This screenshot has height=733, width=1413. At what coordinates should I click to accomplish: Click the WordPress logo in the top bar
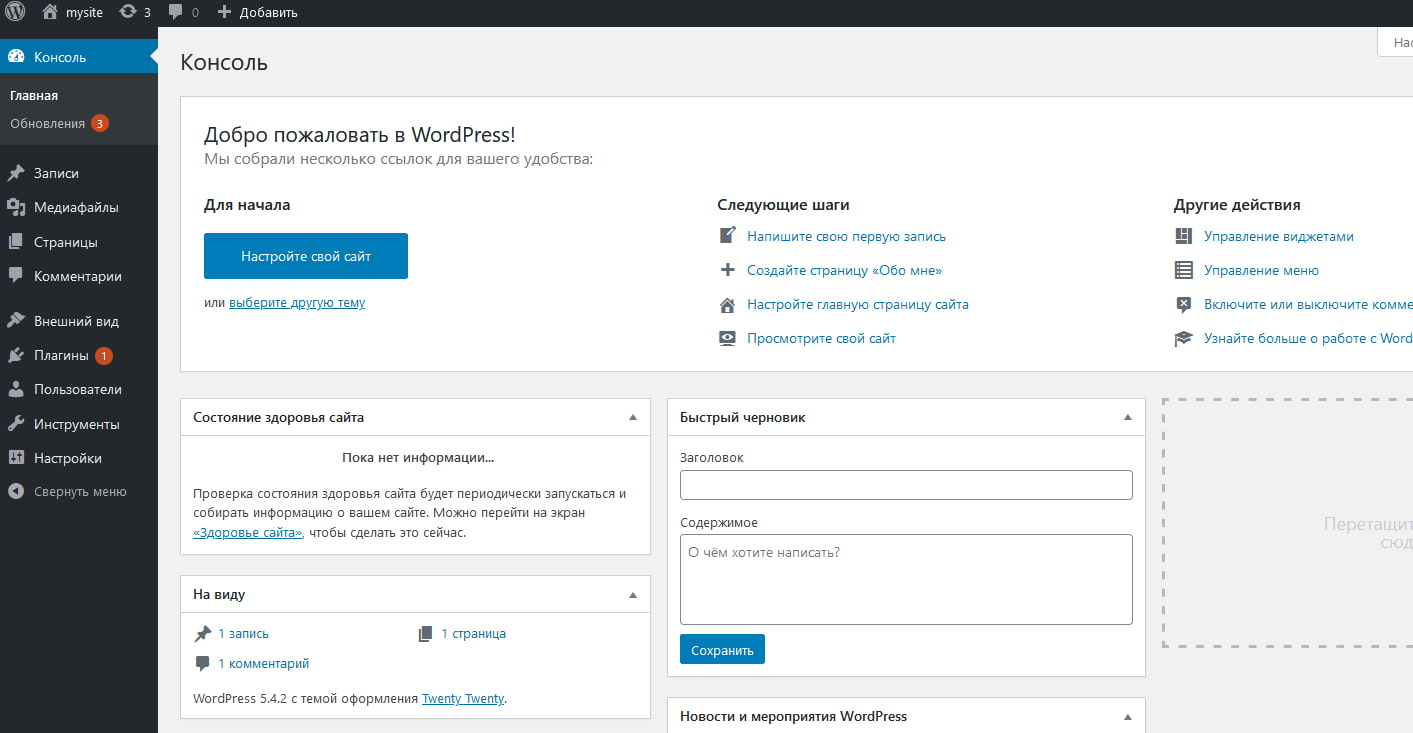(x=14, y=12)
